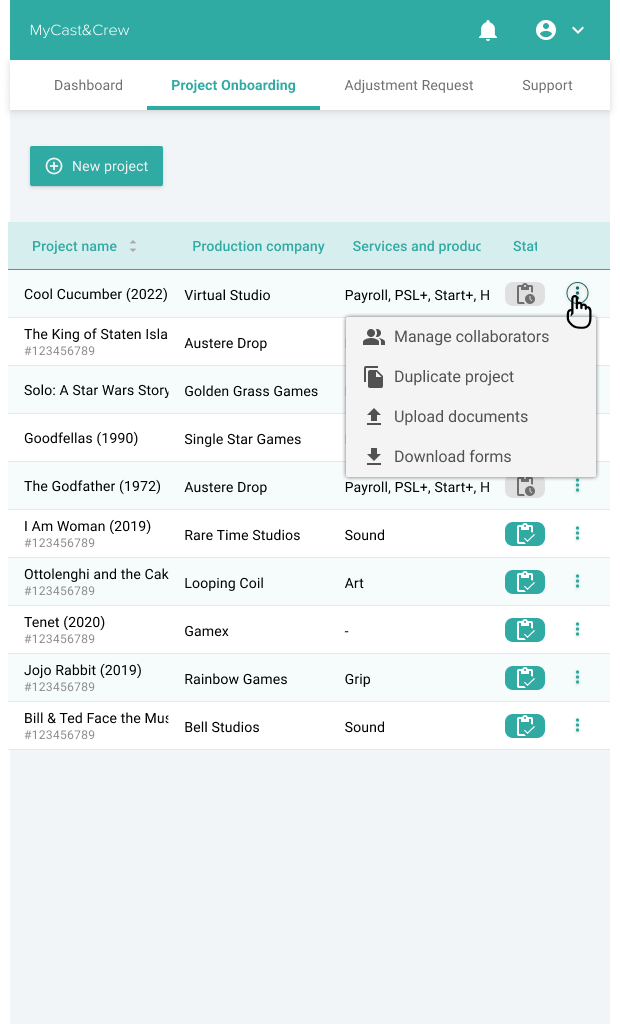Click the Grip service cell

[x=357, y=679]
